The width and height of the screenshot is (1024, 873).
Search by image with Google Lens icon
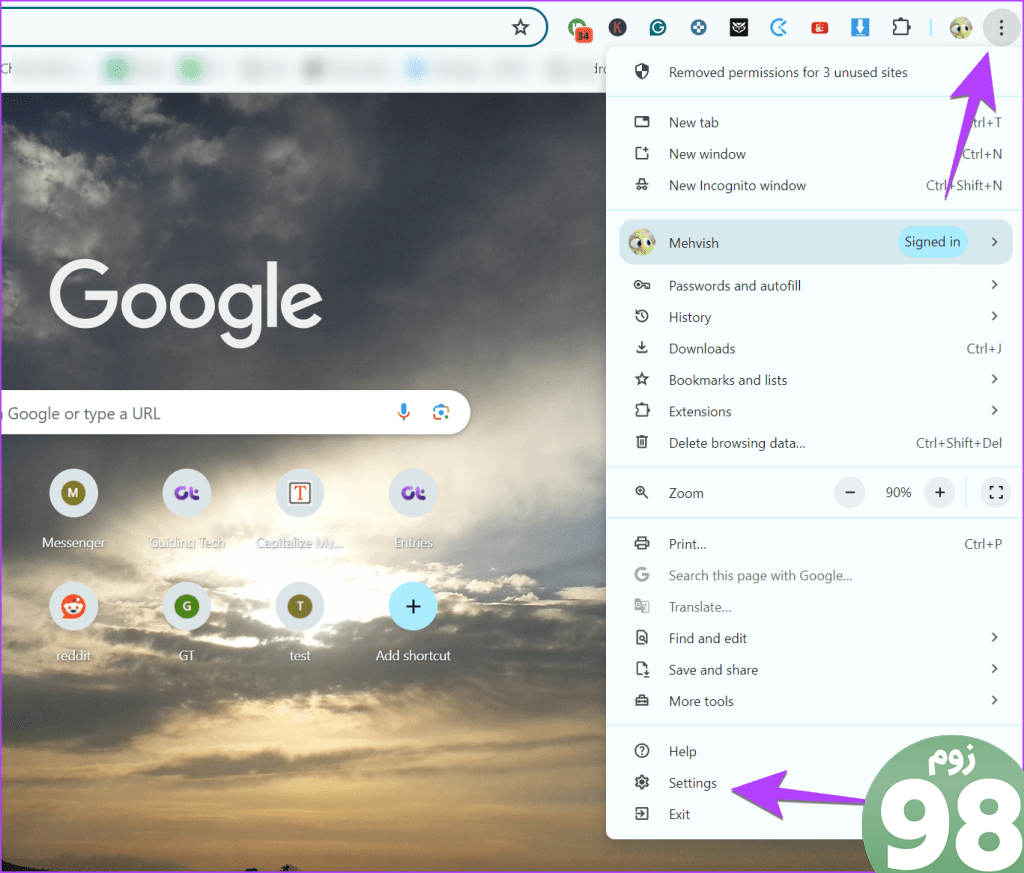[x=441, y=412]
